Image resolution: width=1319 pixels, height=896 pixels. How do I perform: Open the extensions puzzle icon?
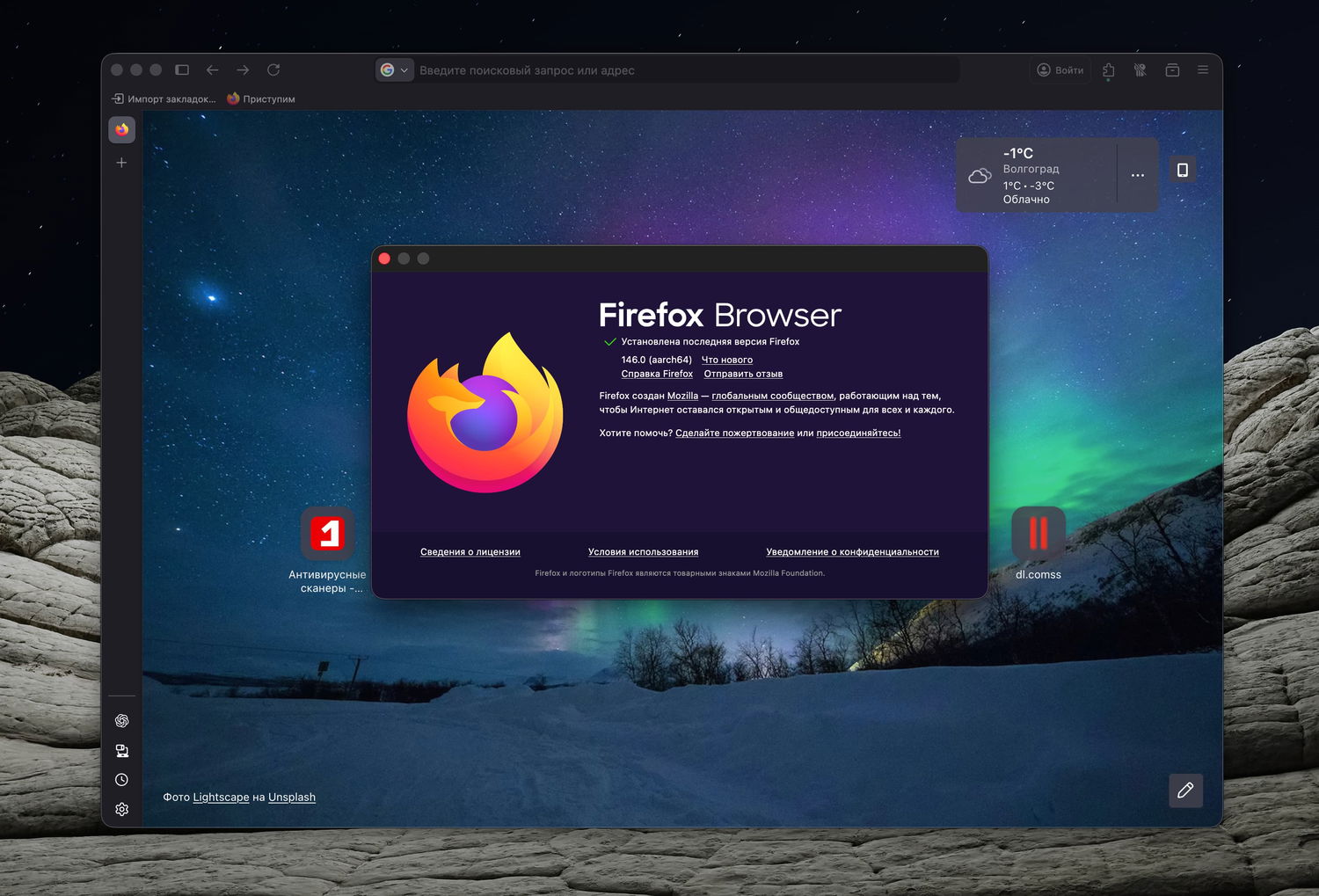1109,70
